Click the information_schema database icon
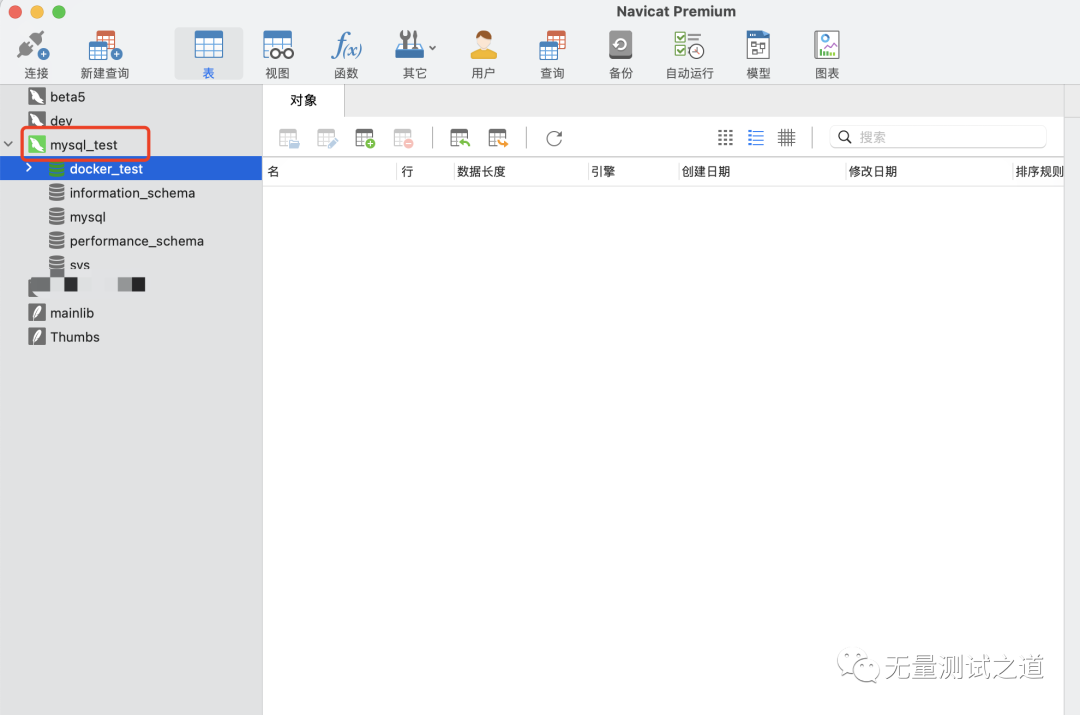The width and height of the screenshot is (1080, 715). 56,192
